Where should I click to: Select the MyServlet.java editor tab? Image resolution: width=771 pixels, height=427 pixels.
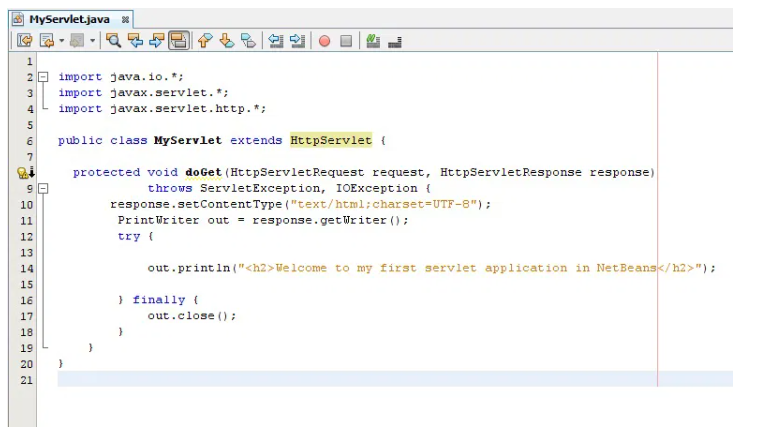68,19
